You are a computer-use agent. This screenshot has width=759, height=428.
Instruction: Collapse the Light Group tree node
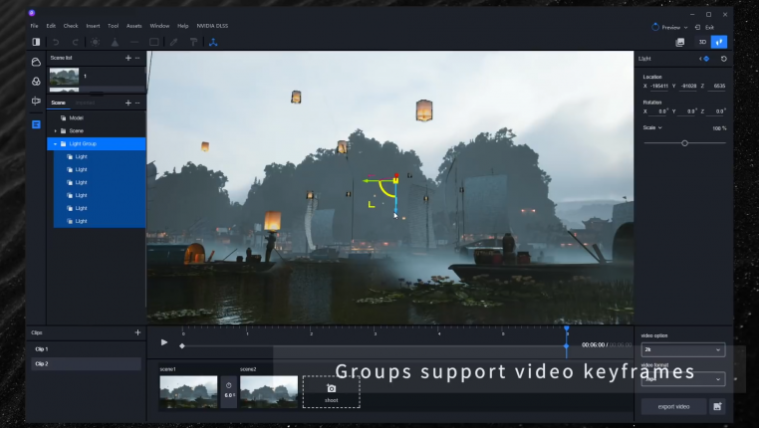[55, 144]
